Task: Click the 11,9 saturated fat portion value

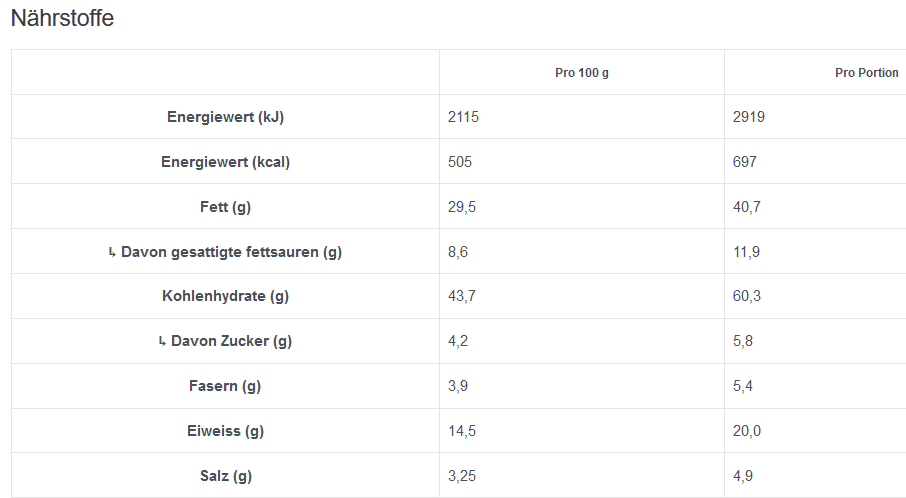Action: (x=746, y=252)
